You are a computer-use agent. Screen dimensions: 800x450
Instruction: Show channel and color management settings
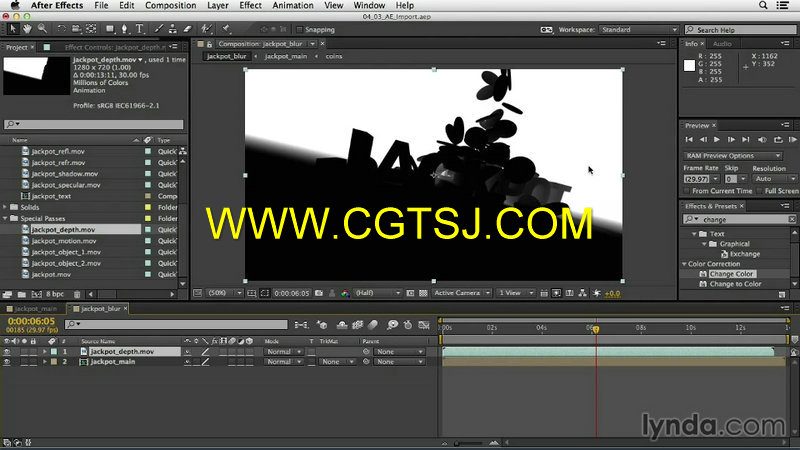pos(345,293)
